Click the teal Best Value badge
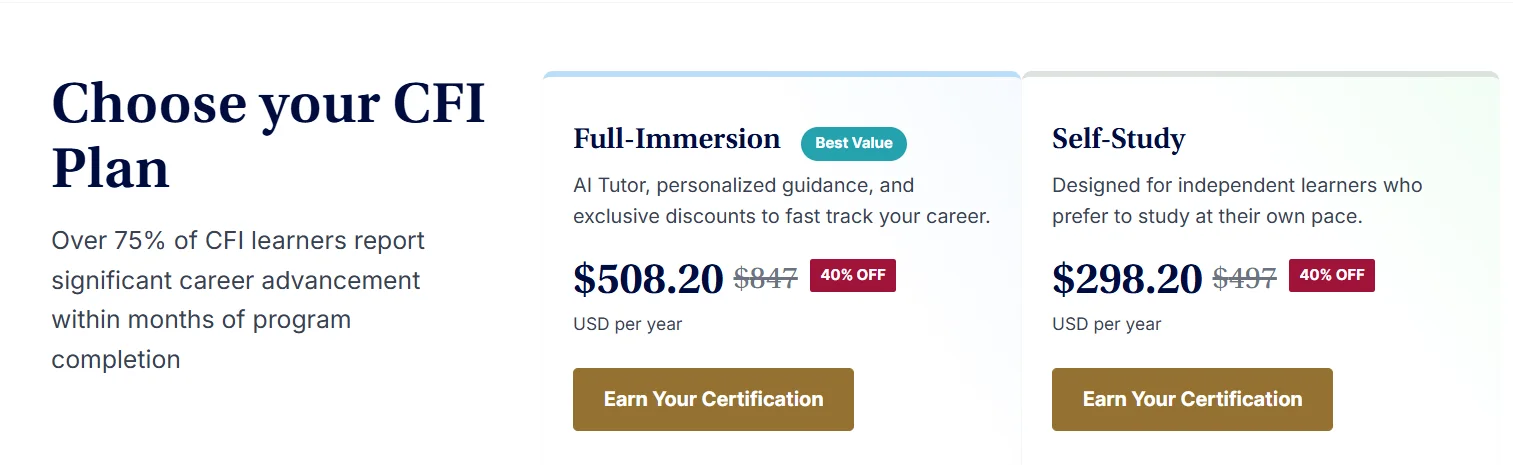1513x465 pixels. [853, 143]
